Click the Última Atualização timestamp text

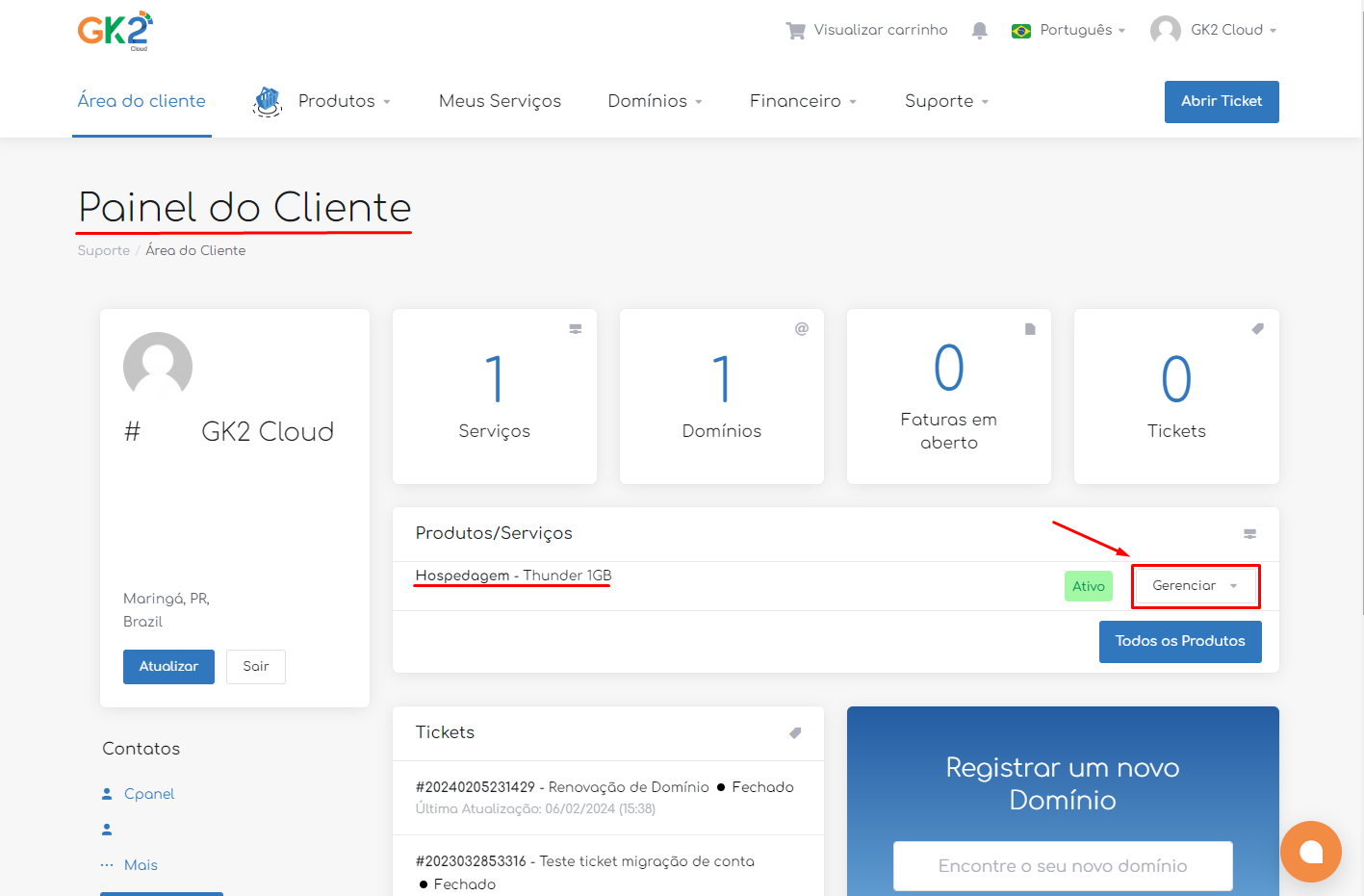coord(535,809)
